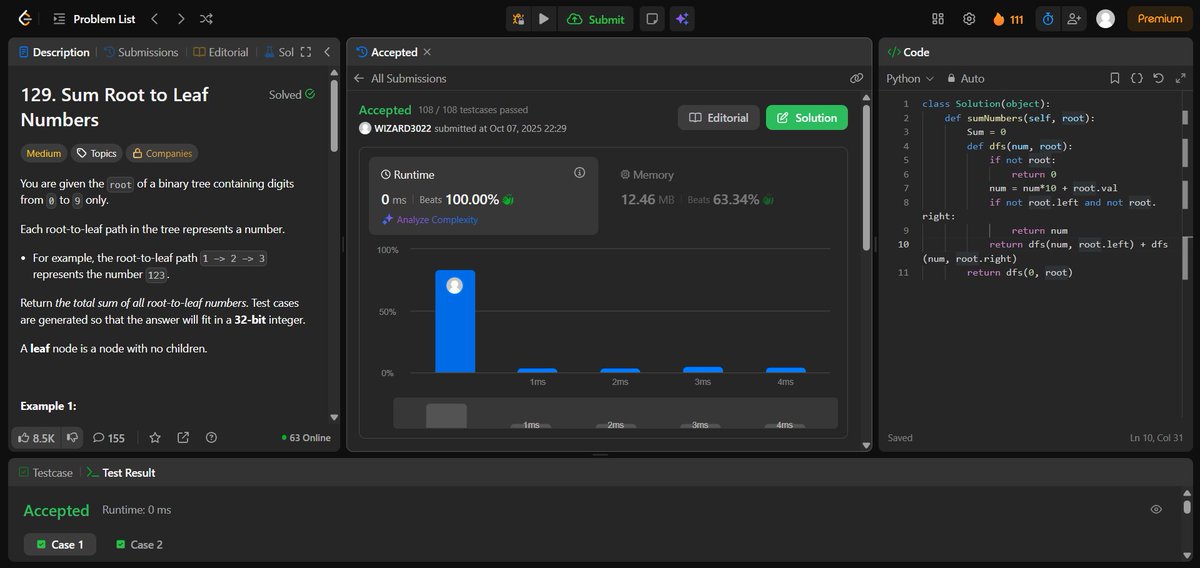
Task: Click the LeetCode logo icon
Action: 25,18
